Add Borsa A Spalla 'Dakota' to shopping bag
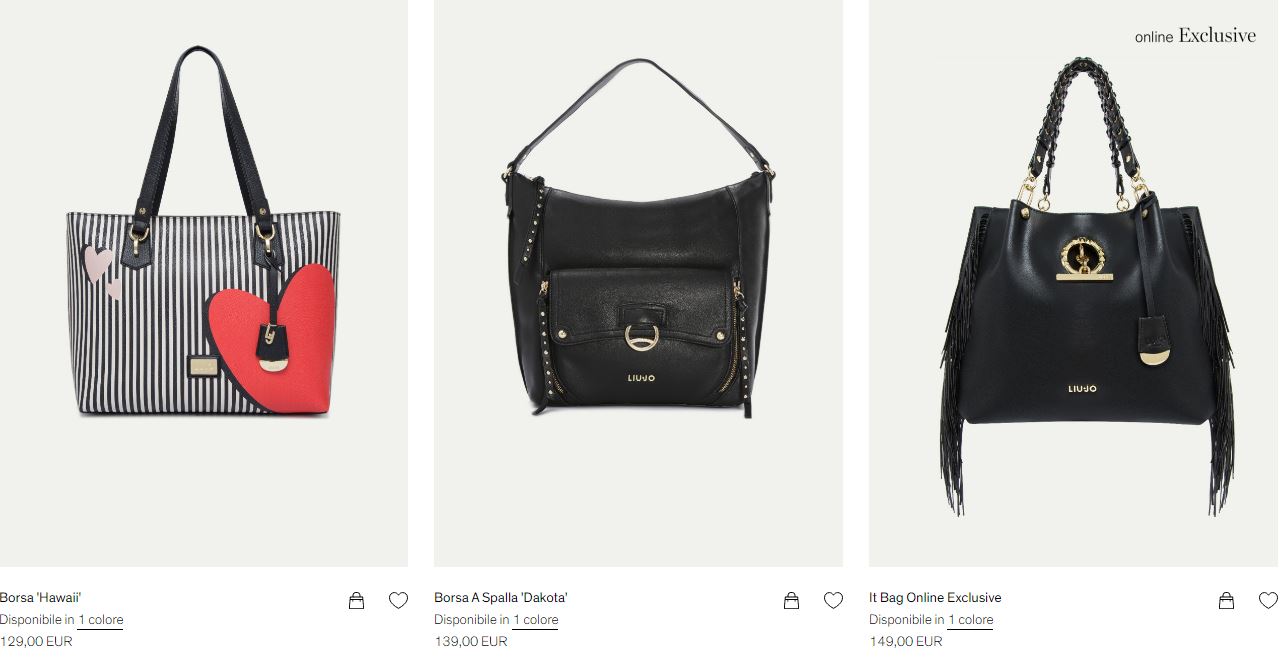Viewport: 1285px width, 667px height. tap(791, 600)
